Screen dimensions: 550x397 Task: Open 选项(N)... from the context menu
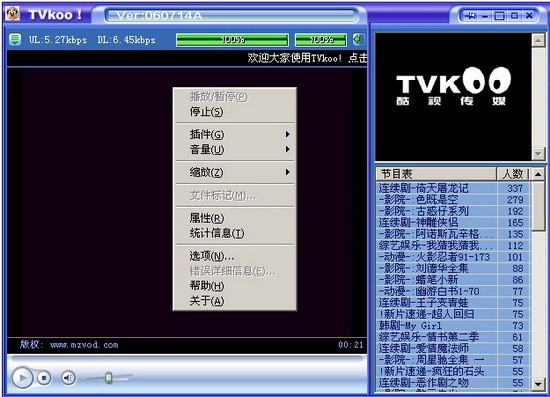pos(235,256)
